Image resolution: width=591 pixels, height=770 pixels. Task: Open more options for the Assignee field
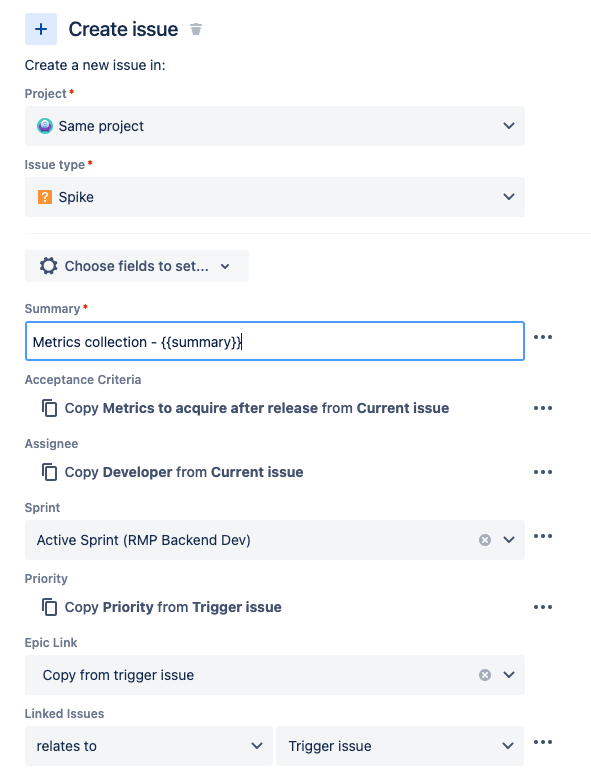click(x=543, y=472)
